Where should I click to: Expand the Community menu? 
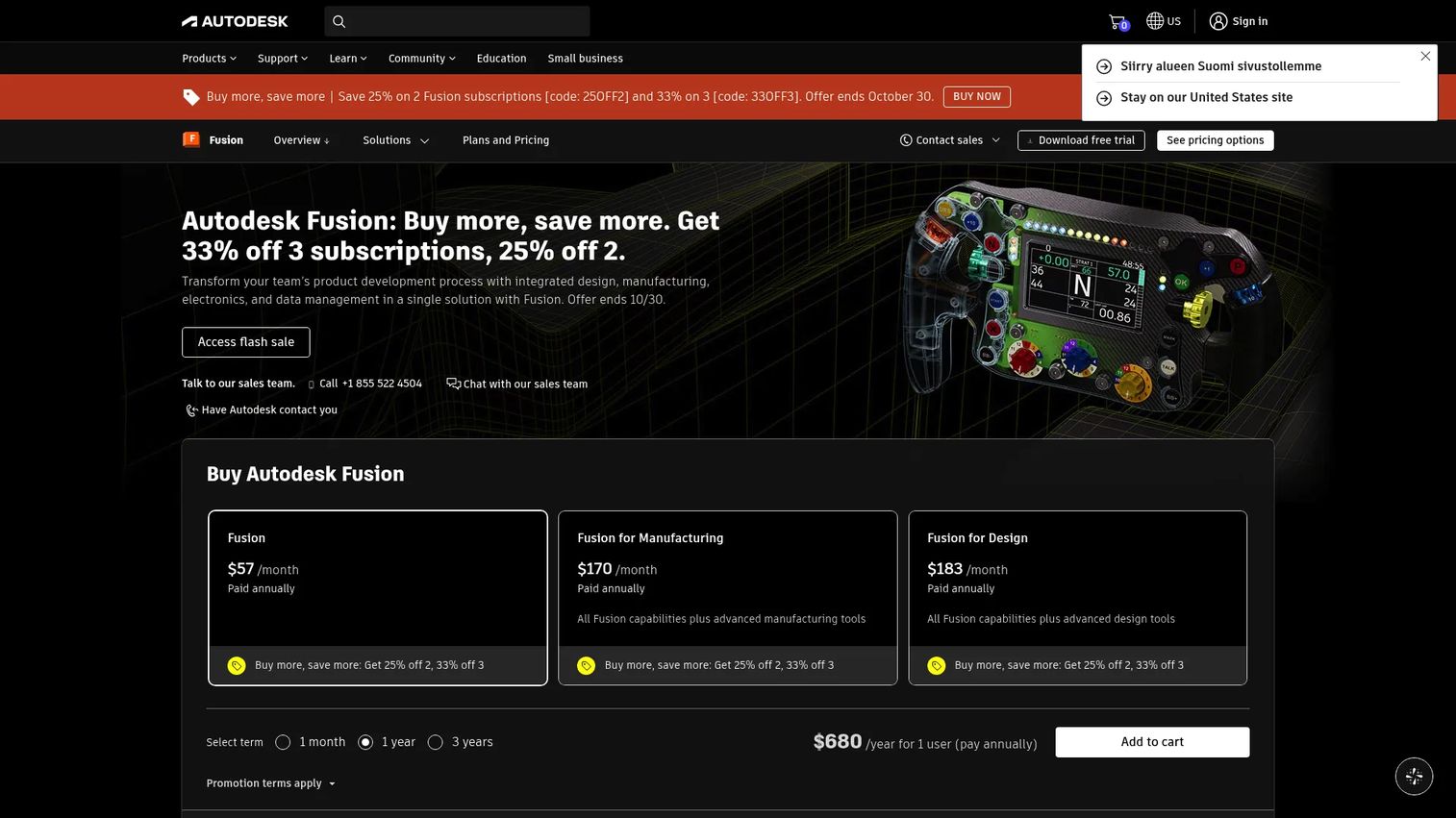(422, 59)
